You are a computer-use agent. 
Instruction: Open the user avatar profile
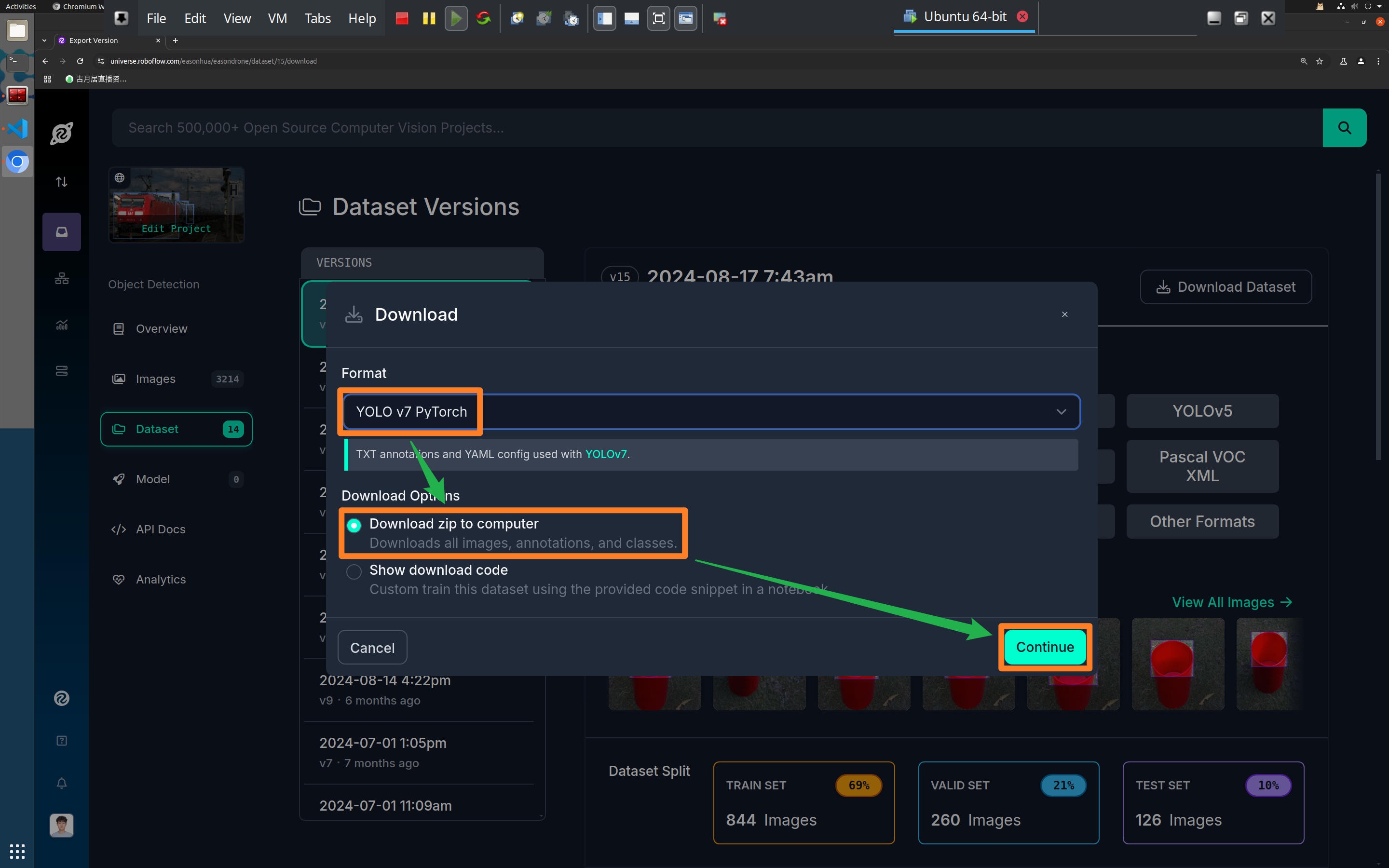tap(61, 826)
